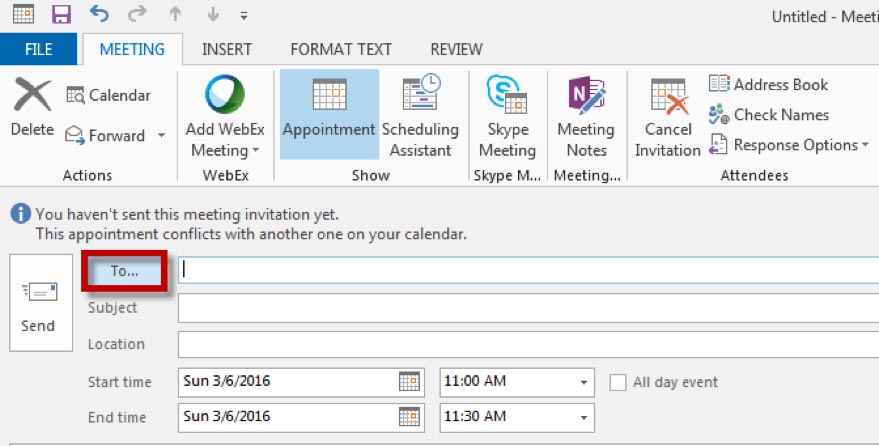Enable the All day event checkbox
Viewport: 879px width, 446px height.
coord(618,382)
